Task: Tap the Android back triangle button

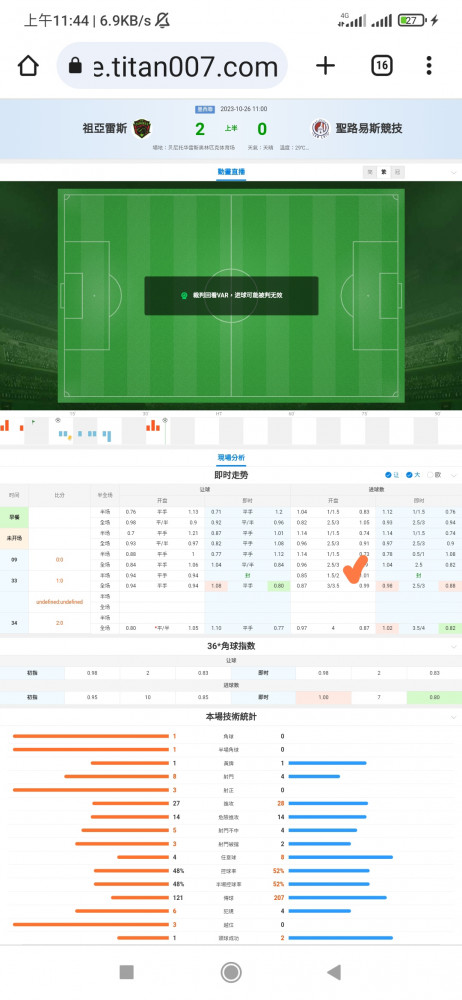Action: click(334, 972)
